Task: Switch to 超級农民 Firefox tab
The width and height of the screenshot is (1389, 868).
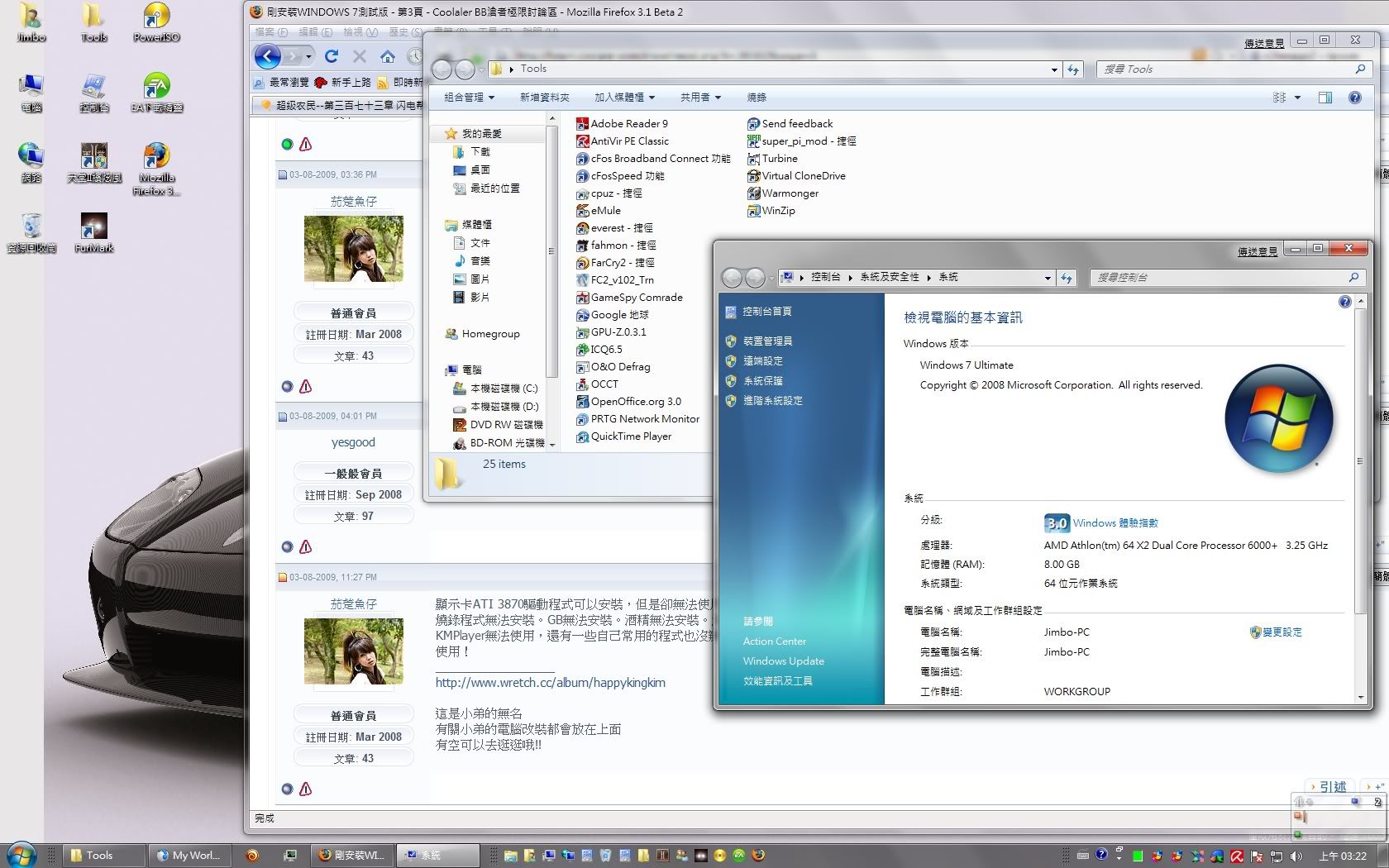Action: (x=341, y=105)
